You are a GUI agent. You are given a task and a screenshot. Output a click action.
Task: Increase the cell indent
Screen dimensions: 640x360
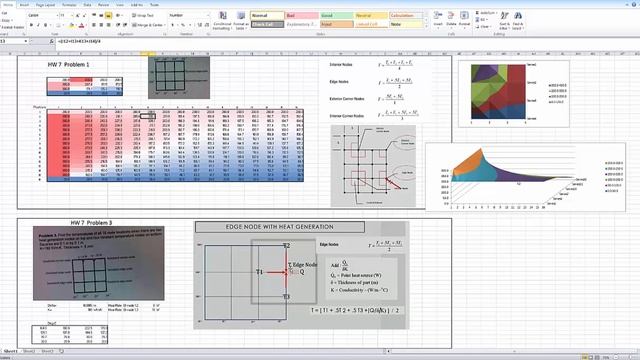coord(125,25)
